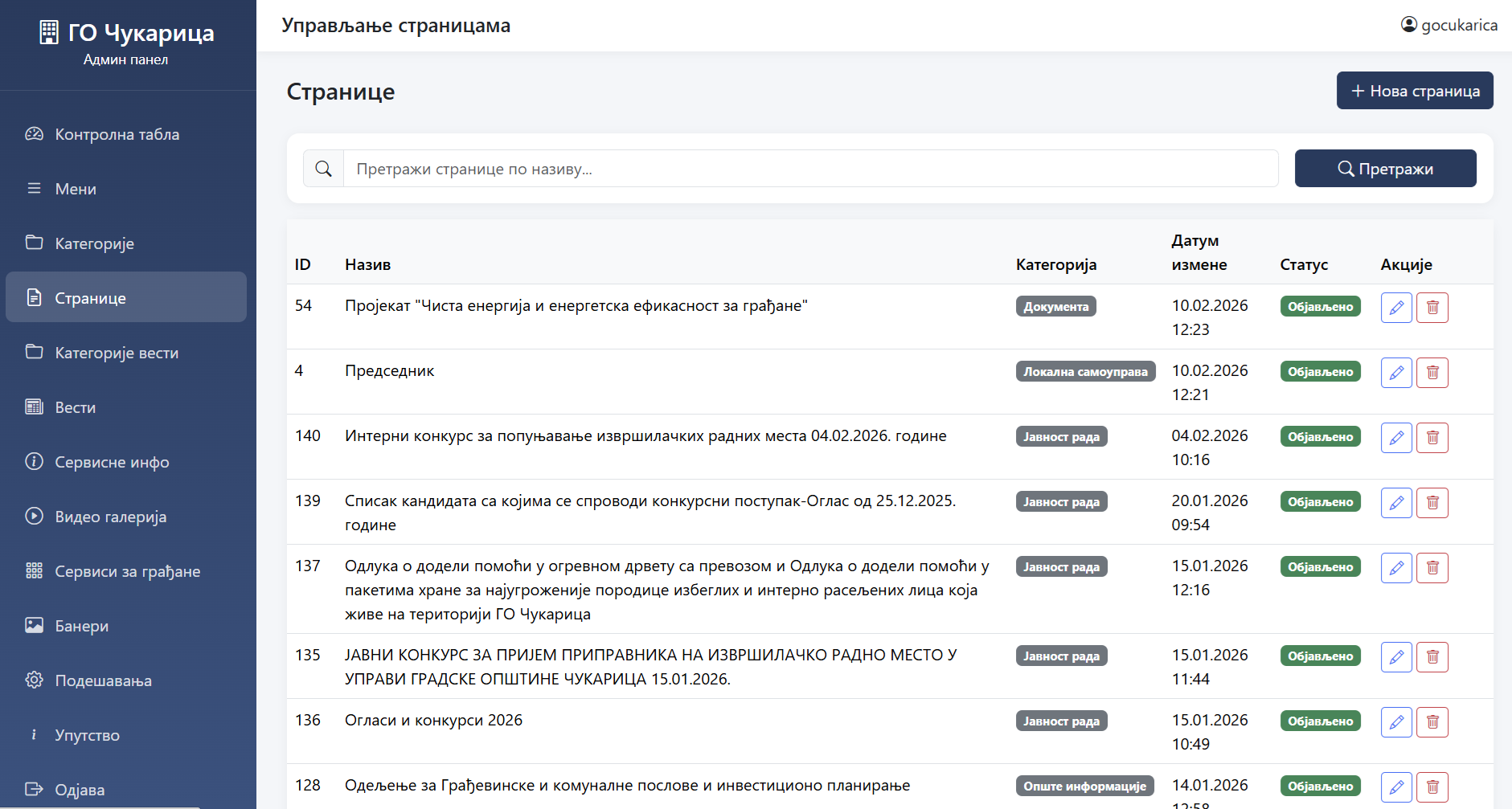Viewport: 1512px width, 809px height.
Task: Click edit pencil icon for page 140
Action: (1396, 438)
